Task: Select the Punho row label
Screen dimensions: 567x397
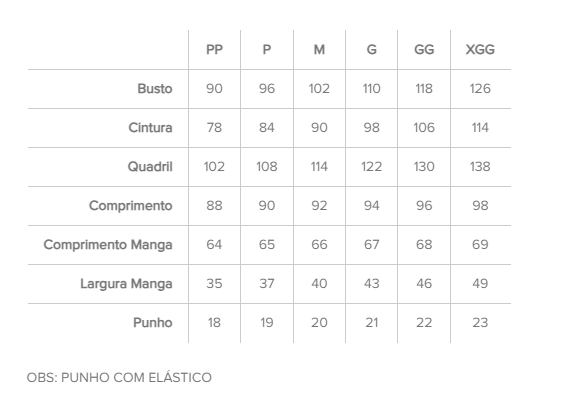Action: (153, 323)
